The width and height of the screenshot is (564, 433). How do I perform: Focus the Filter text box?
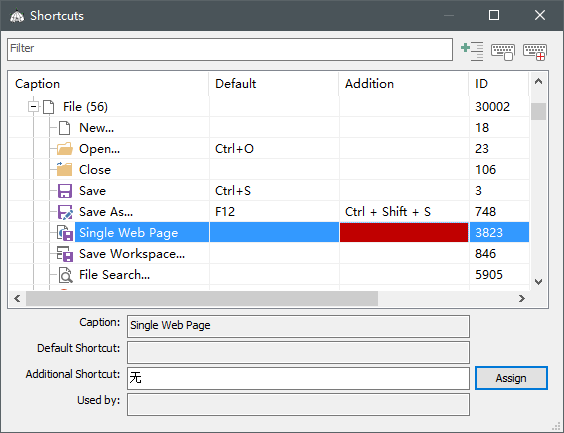[230, 49]
